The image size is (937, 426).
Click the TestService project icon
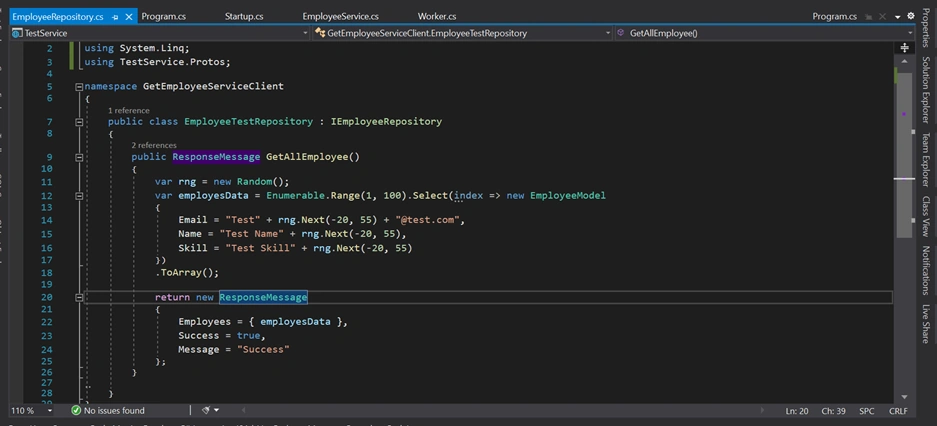[16, 33]
